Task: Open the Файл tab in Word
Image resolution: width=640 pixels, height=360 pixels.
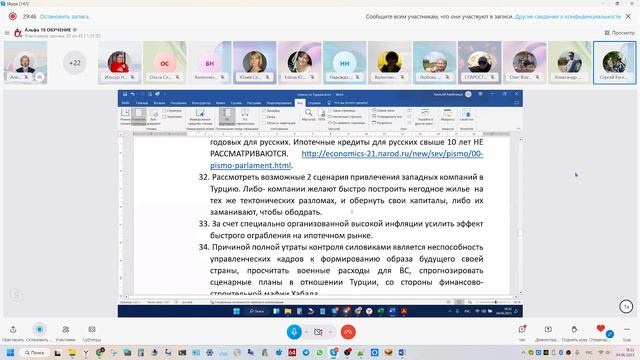Action: pyautogui.click(x=125, y=103)
